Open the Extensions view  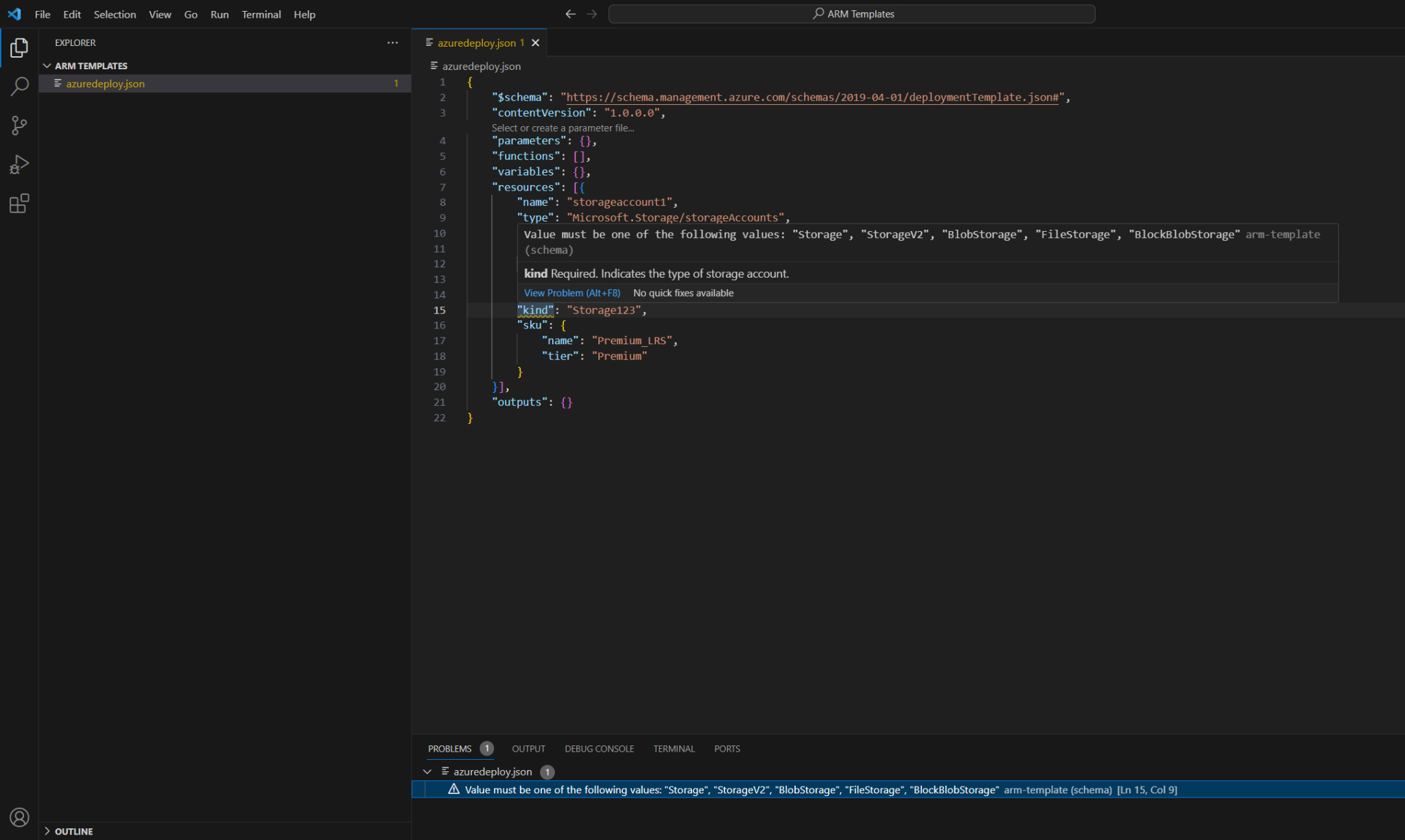(x=19, y=203)
